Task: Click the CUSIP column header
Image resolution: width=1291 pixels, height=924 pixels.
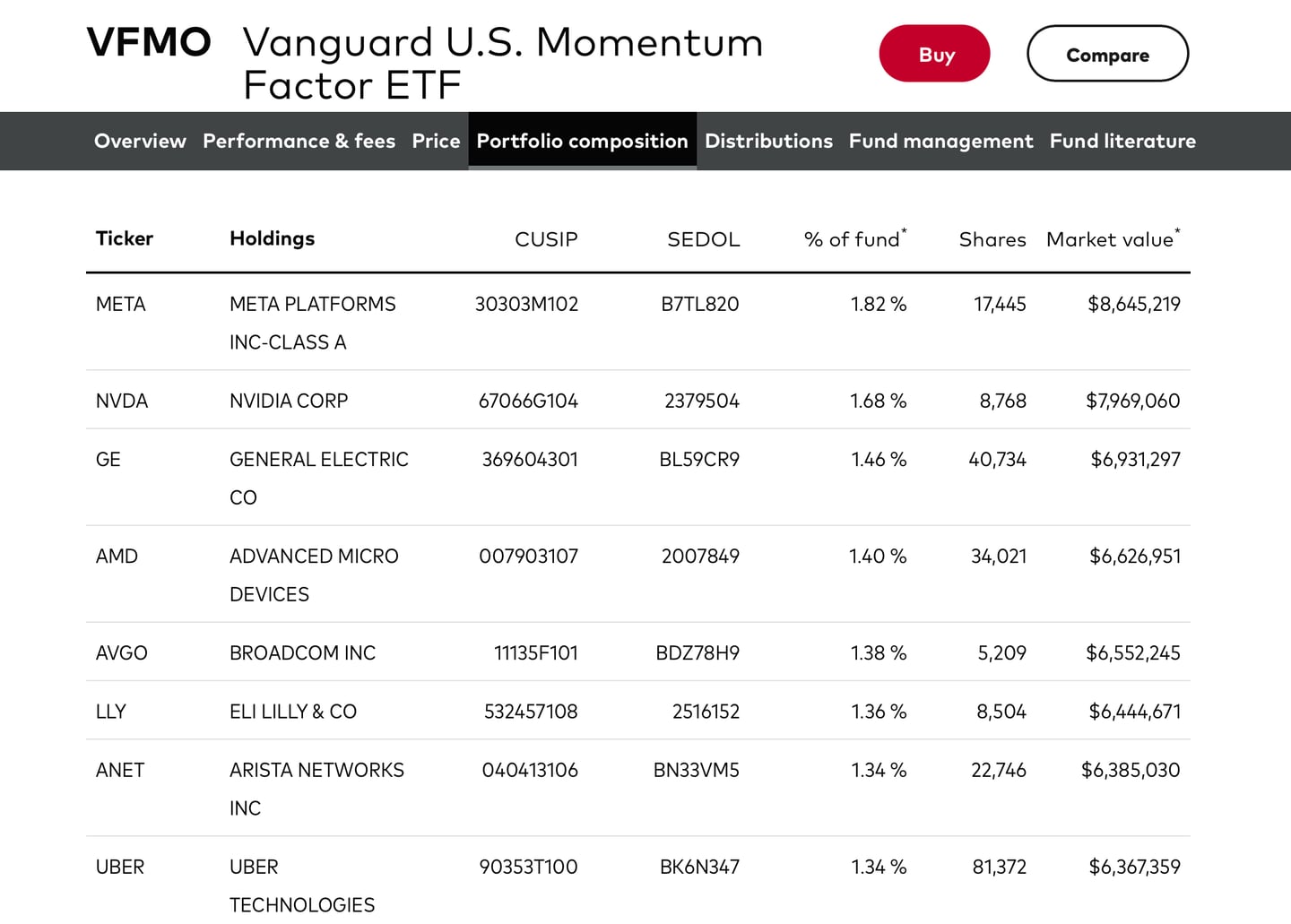Action: [x=546, y=239]
